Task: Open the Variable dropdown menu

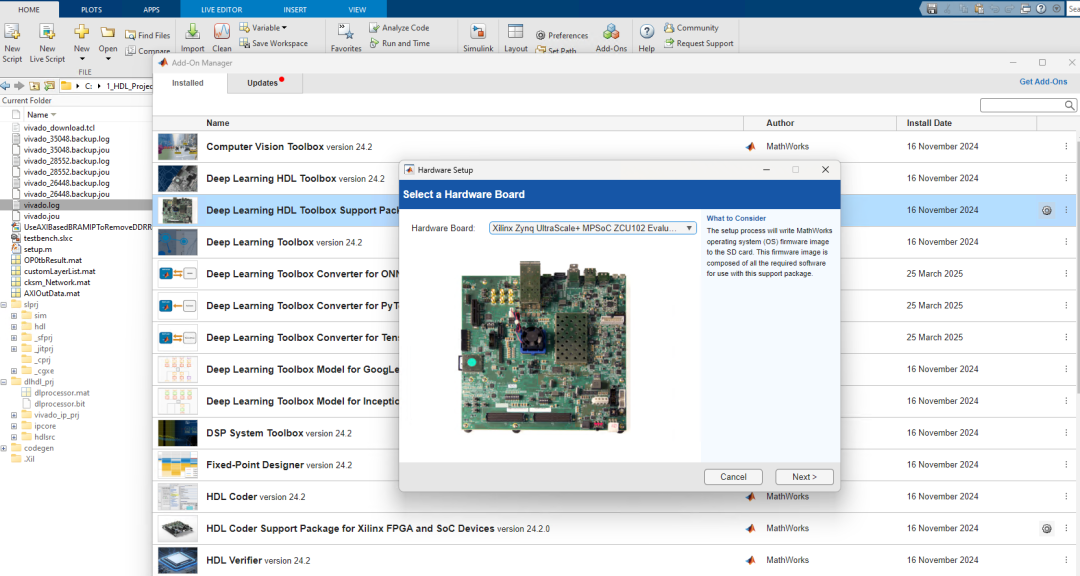Action: (x=268, y=28)
